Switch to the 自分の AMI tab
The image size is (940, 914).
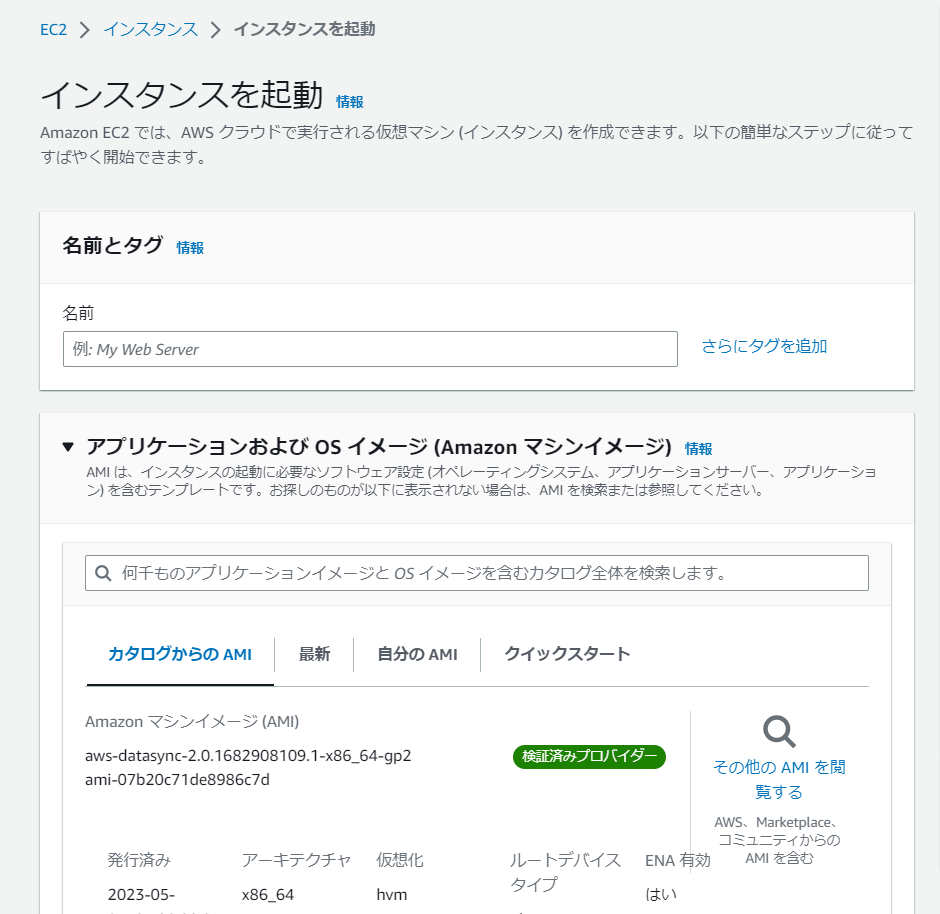coord(417,654)
